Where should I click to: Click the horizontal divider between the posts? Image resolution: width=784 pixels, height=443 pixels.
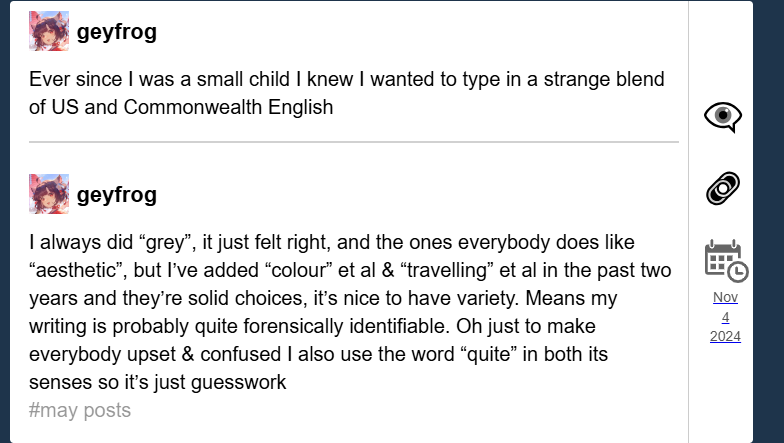coord(353,142)
